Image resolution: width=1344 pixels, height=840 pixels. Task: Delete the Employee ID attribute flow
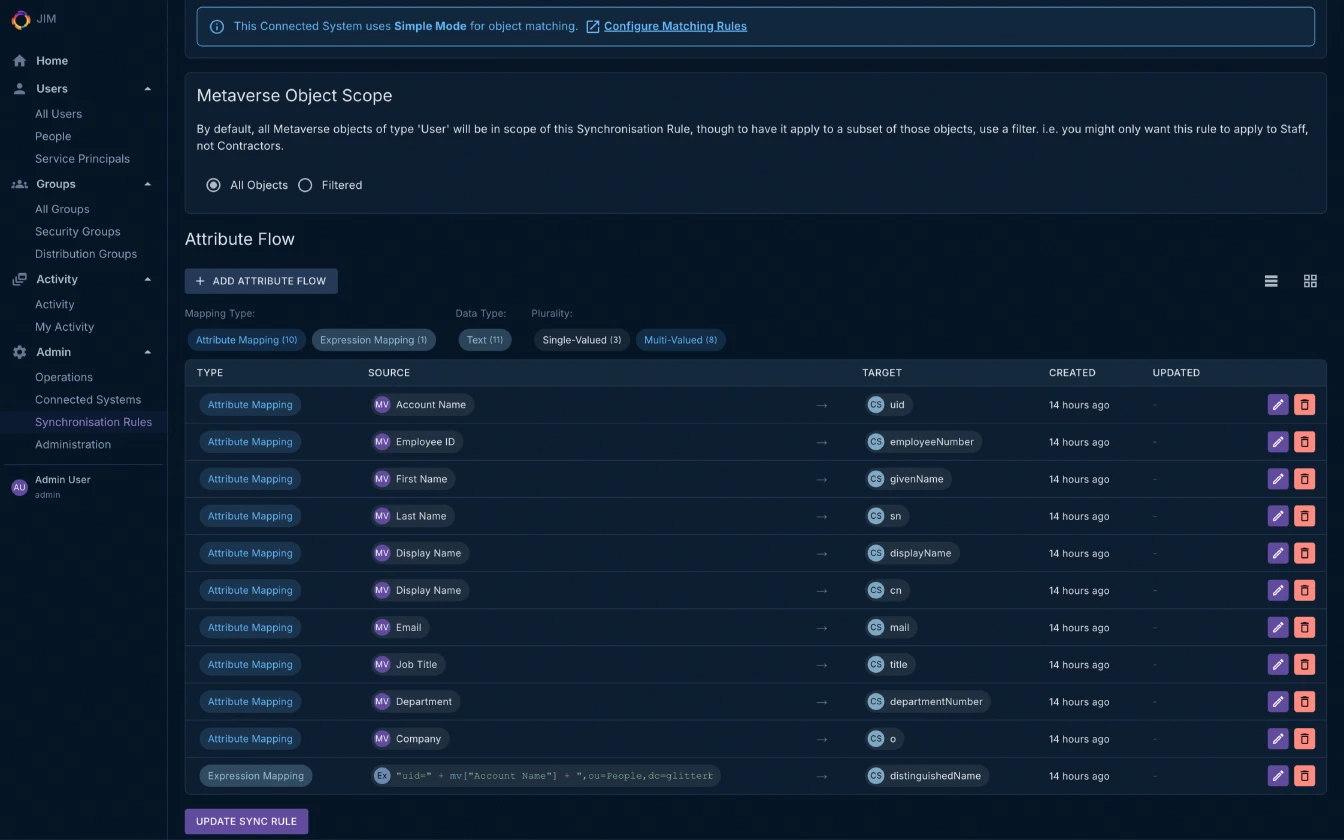pos(1304,442)
